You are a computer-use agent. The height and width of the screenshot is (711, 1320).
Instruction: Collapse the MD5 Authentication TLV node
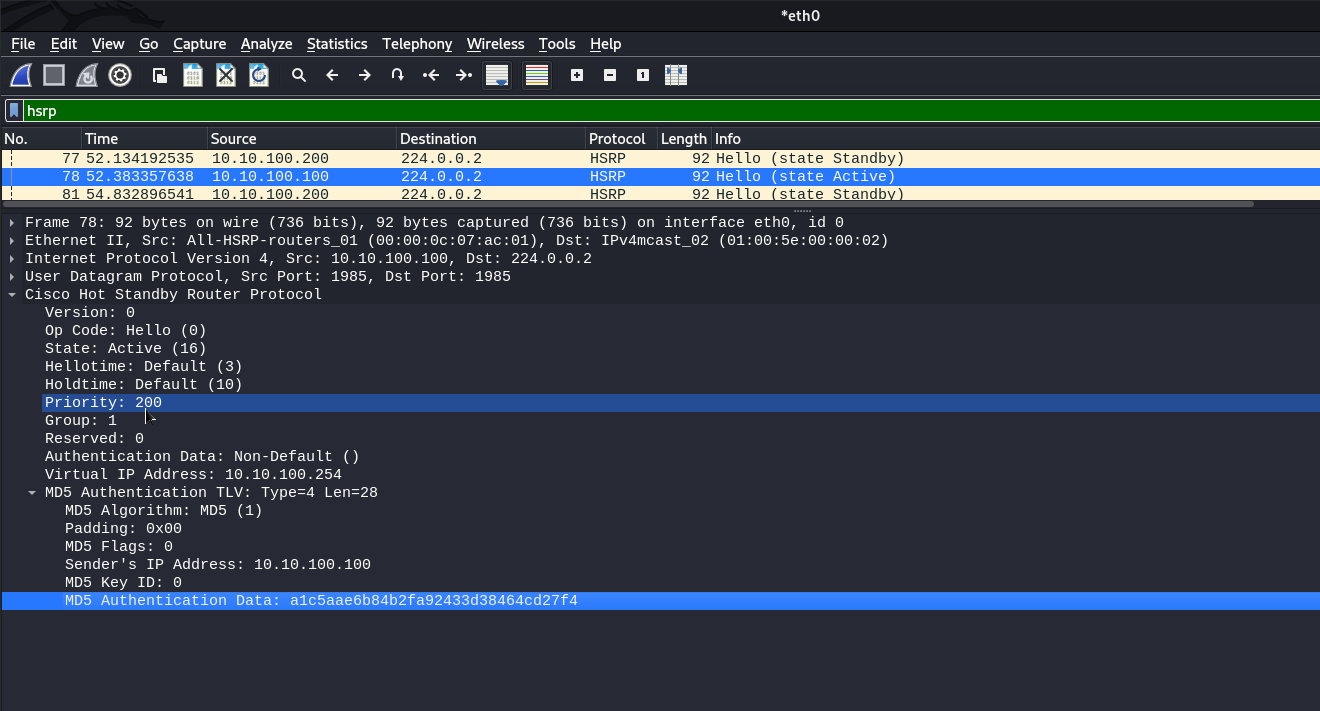[x=32, y=493]
